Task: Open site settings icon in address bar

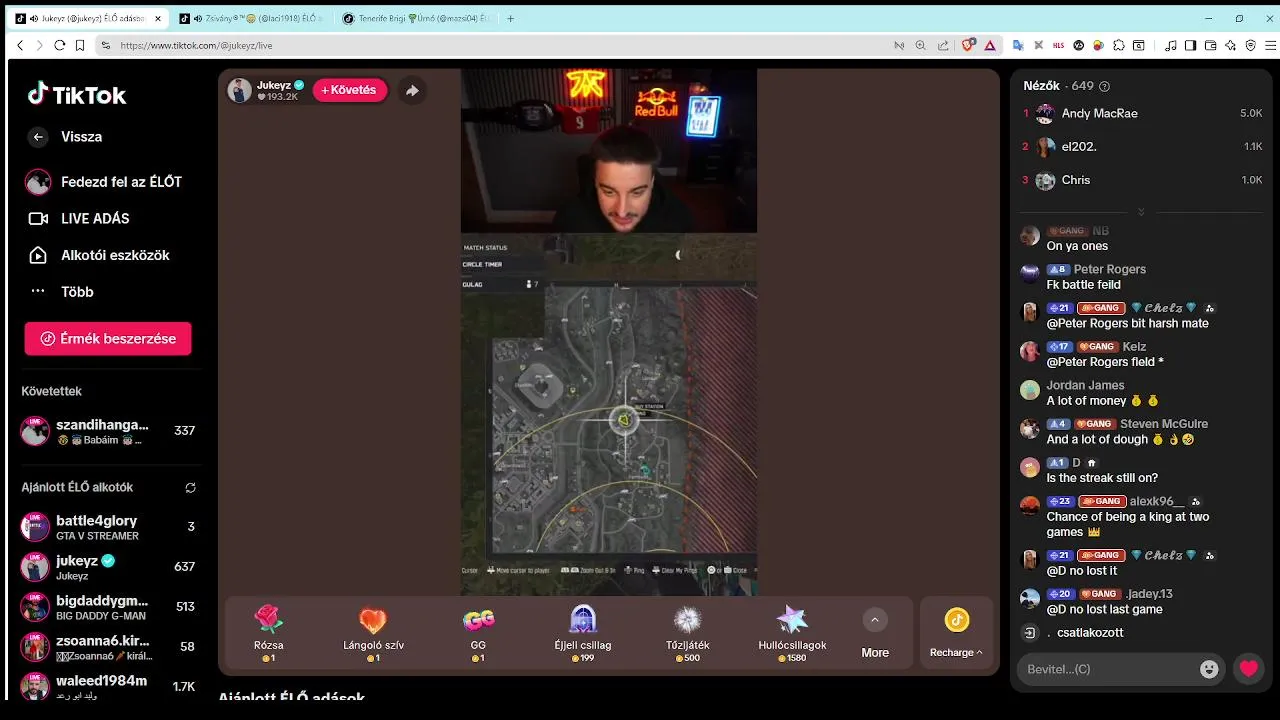Action: point(105,45)
